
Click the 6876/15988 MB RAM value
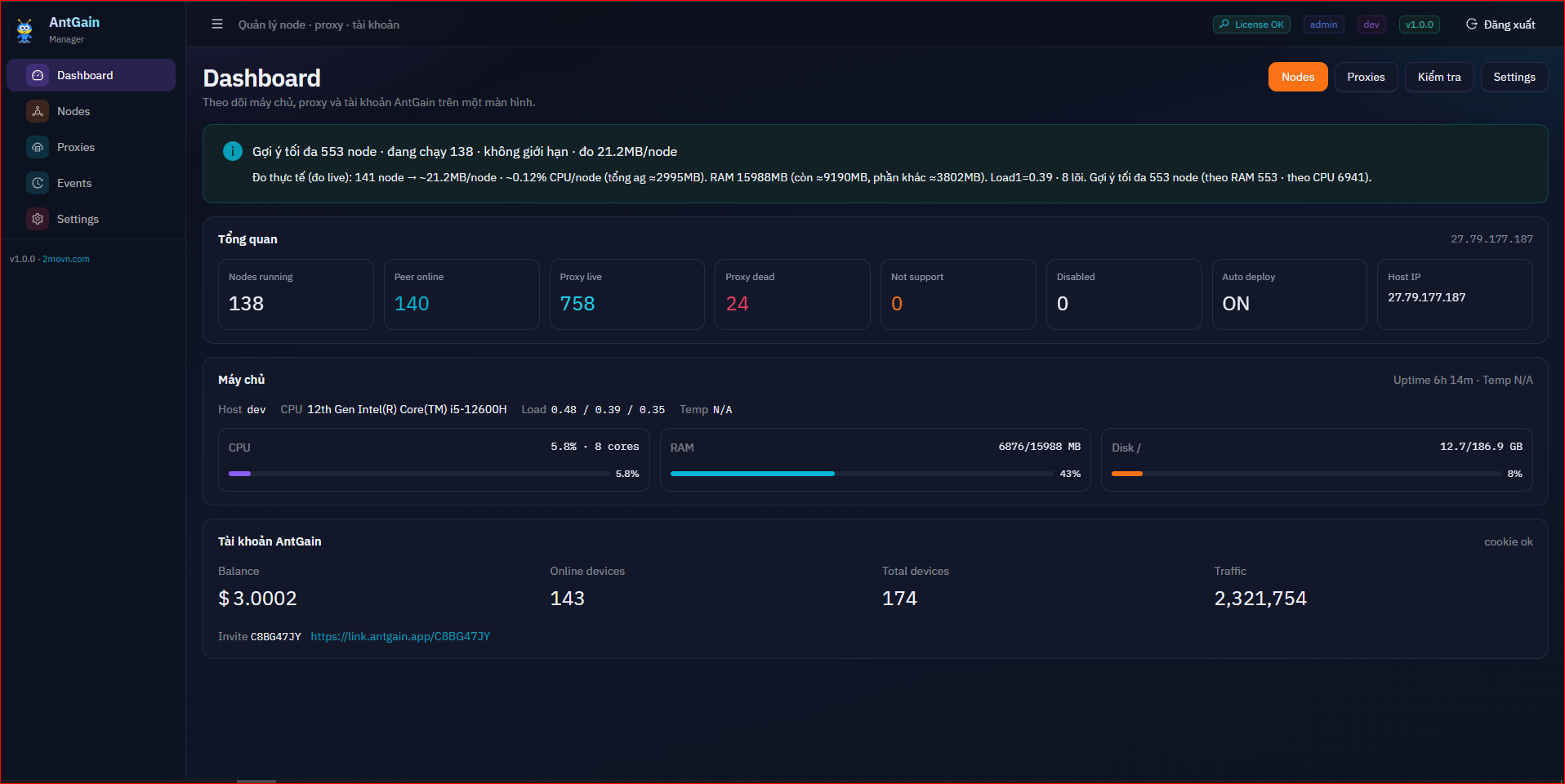pos(1039,447)
